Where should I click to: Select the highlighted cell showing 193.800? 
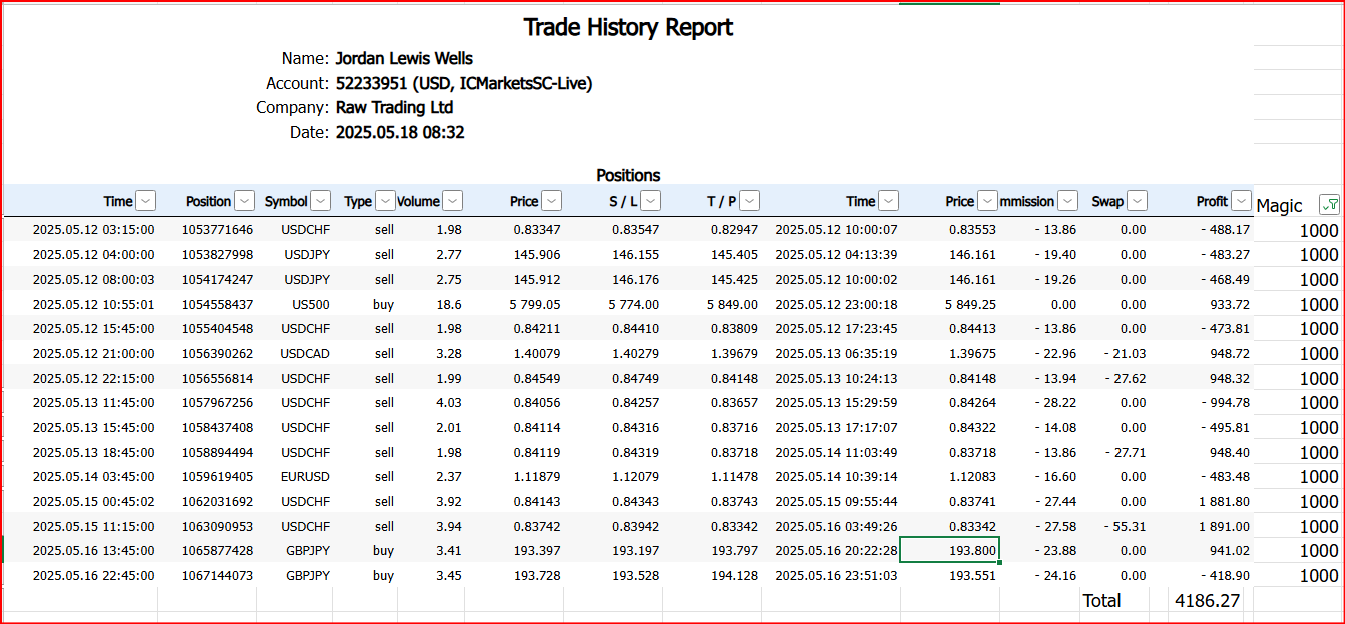pos(950,551)
